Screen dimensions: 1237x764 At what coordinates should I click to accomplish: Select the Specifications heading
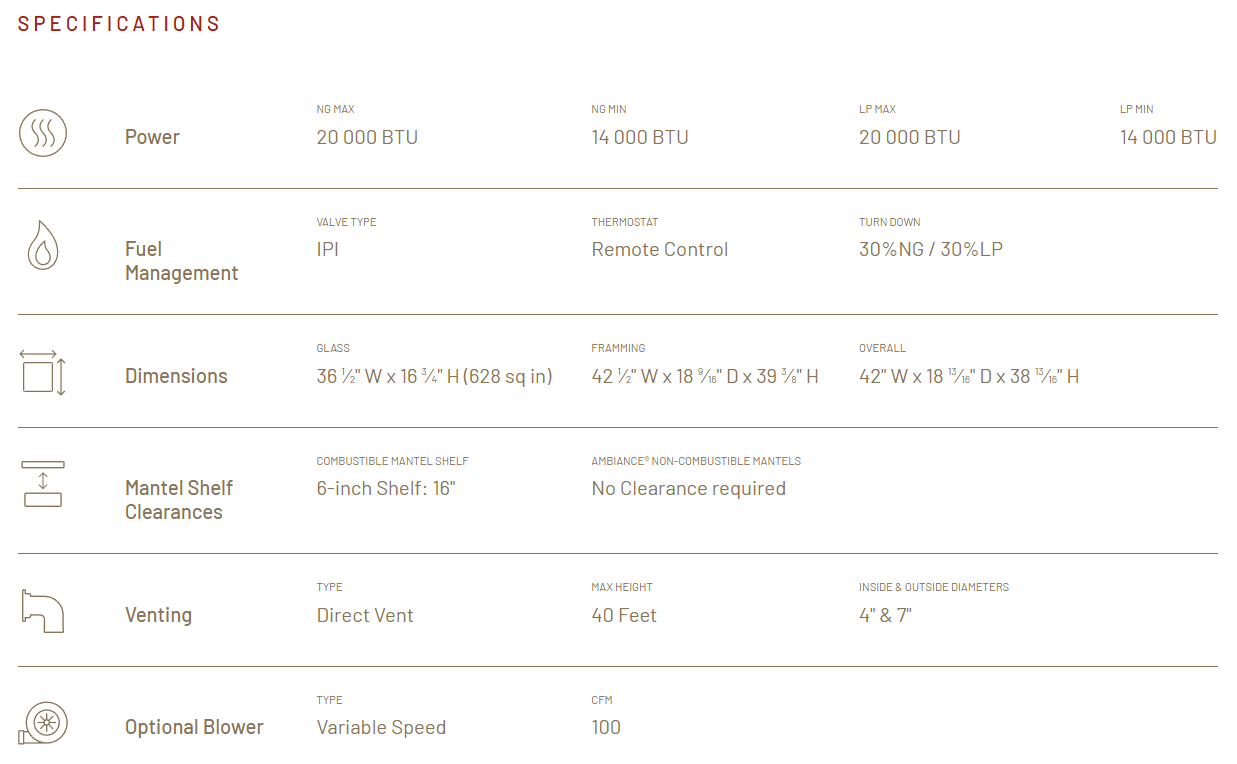[x=119, y=24]
